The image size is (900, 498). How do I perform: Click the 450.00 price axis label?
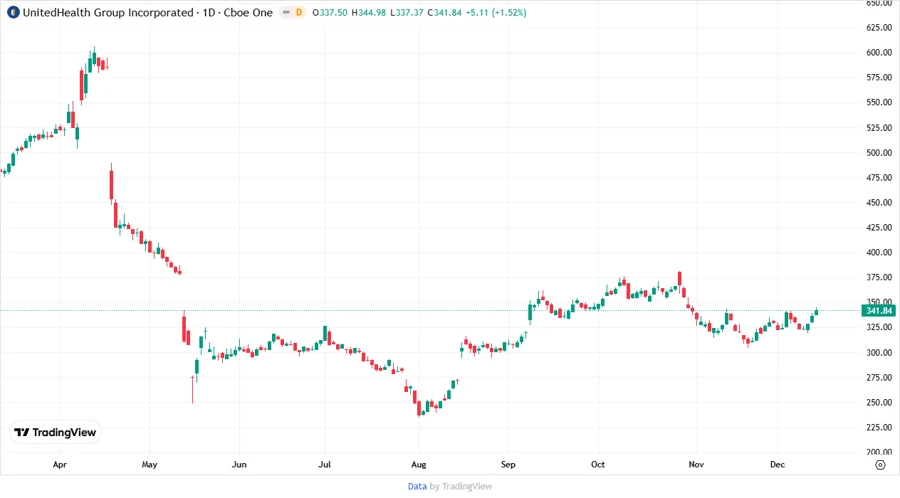click(x=879, y=203)
